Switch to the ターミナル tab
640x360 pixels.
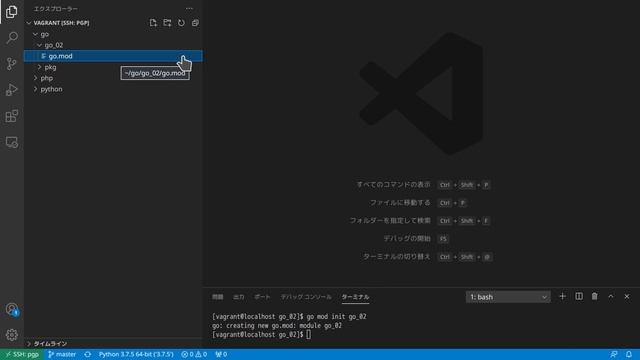[356, 297]
